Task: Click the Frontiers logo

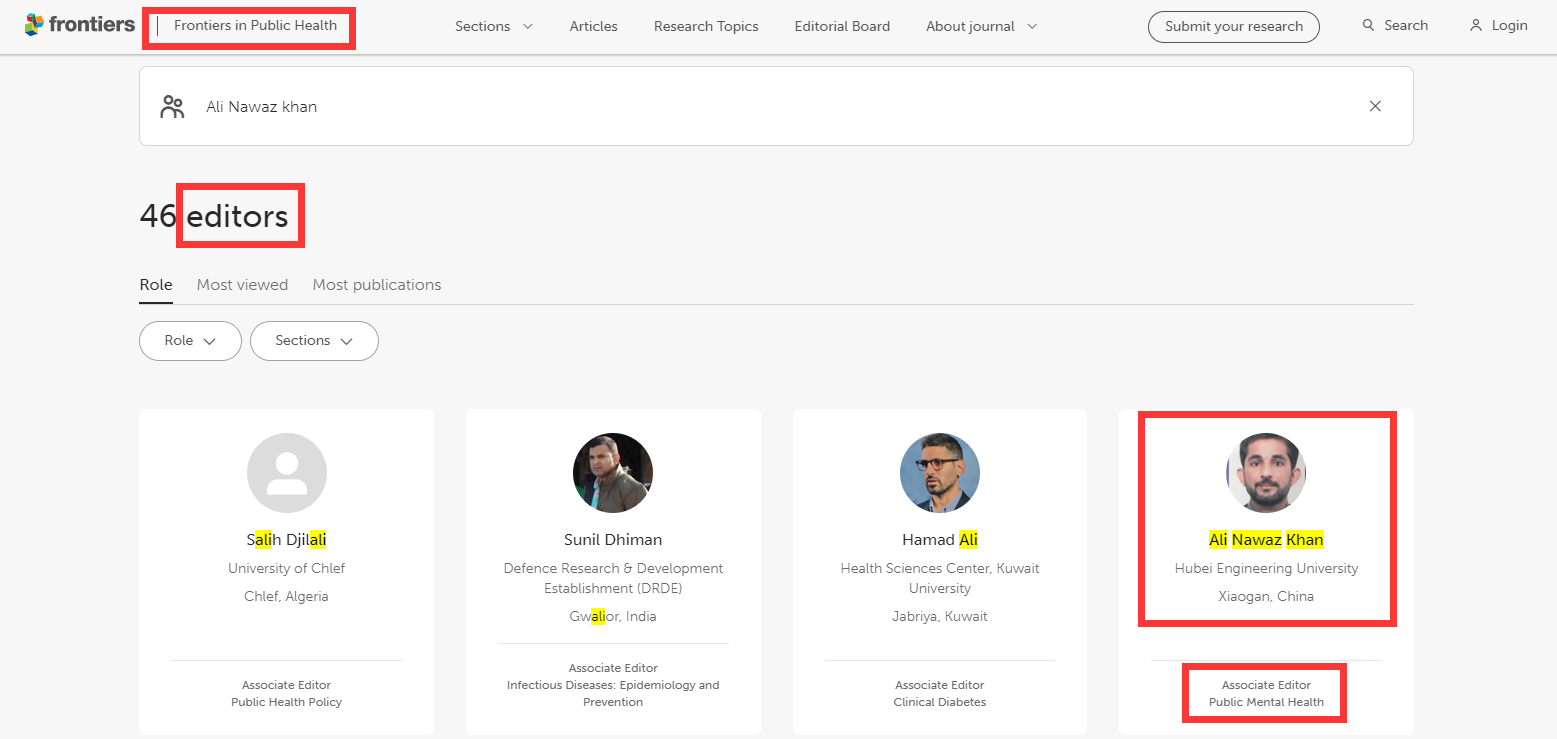Action: pos(79,25)
